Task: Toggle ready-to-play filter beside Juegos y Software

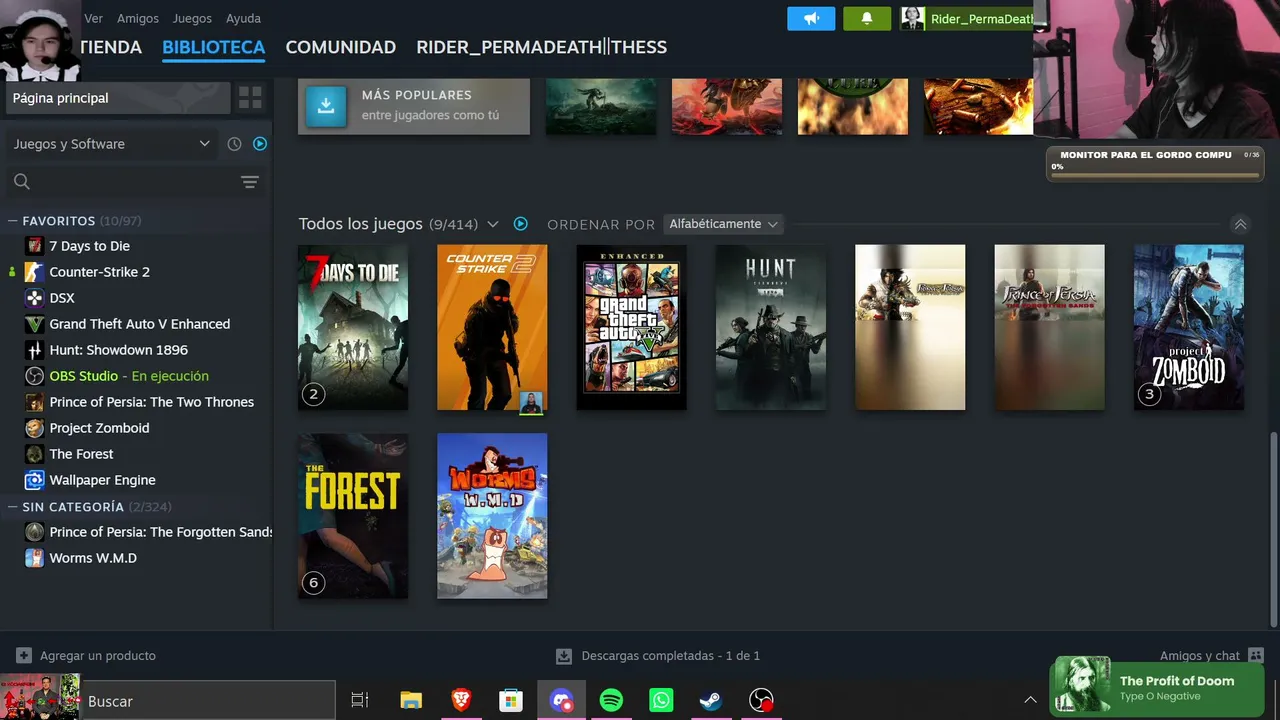Action: point(260,144)
